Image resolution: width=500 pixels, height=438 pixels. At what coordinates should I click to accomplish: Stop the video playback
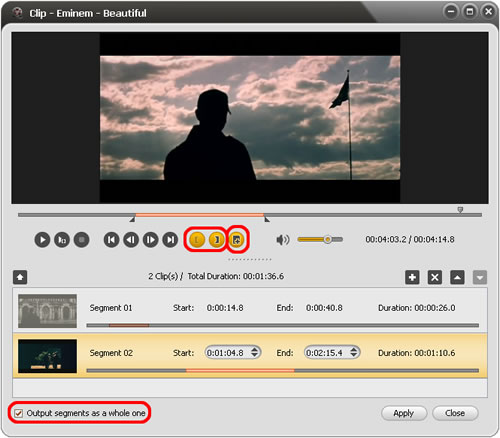click(82, 240)
